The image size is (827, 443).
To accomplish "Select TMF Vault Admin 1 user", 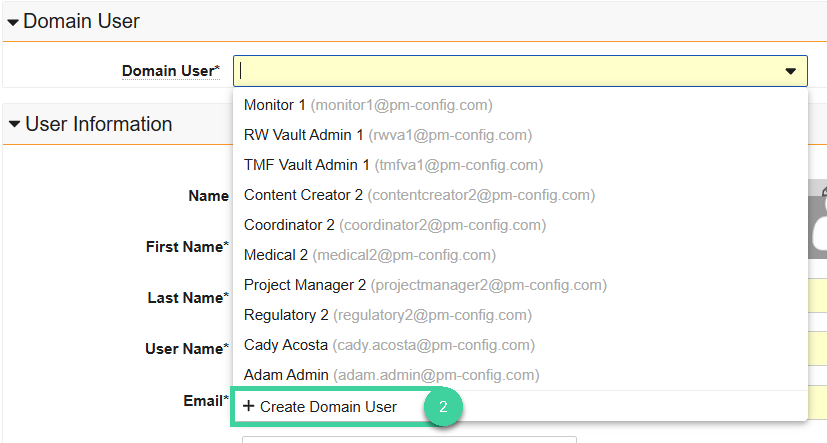I will [520, 165].
